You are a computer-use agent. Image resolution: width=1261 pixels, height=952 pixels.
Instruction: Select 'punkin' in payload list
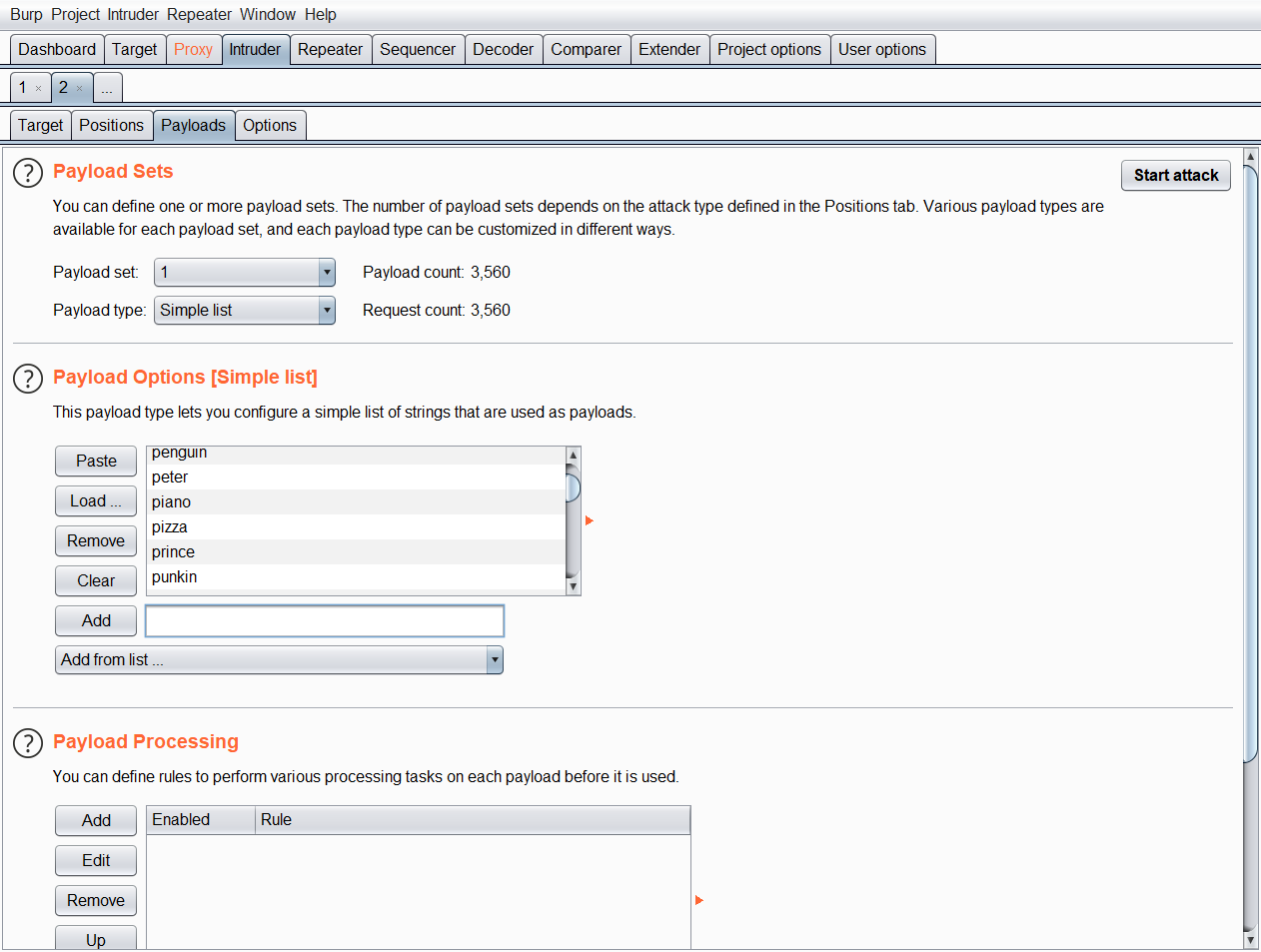pyautogui.click(x=356, y=577)
